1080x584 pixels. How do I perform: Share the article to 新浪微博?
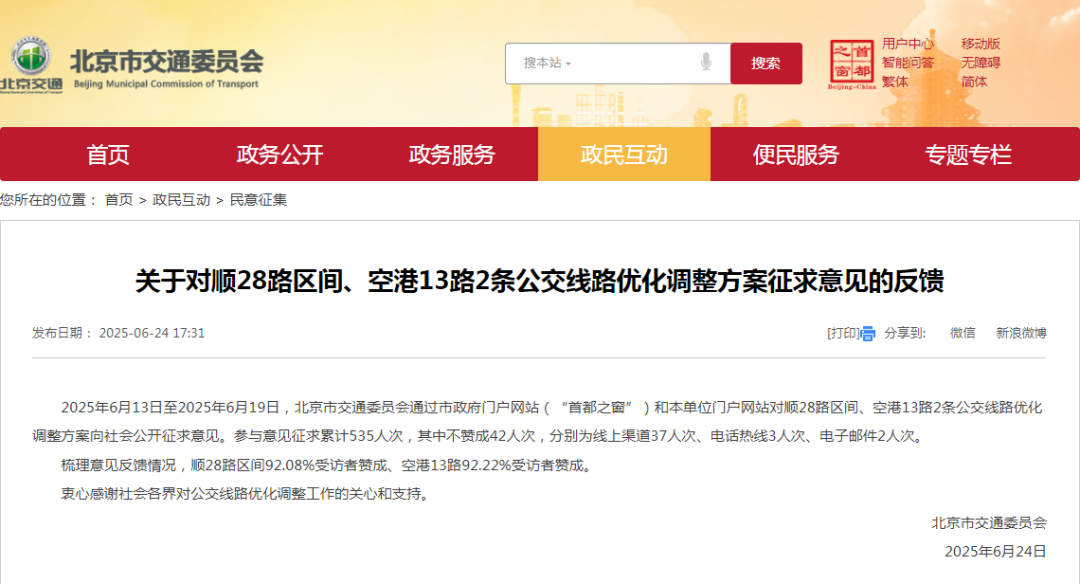click(1021, 333)
